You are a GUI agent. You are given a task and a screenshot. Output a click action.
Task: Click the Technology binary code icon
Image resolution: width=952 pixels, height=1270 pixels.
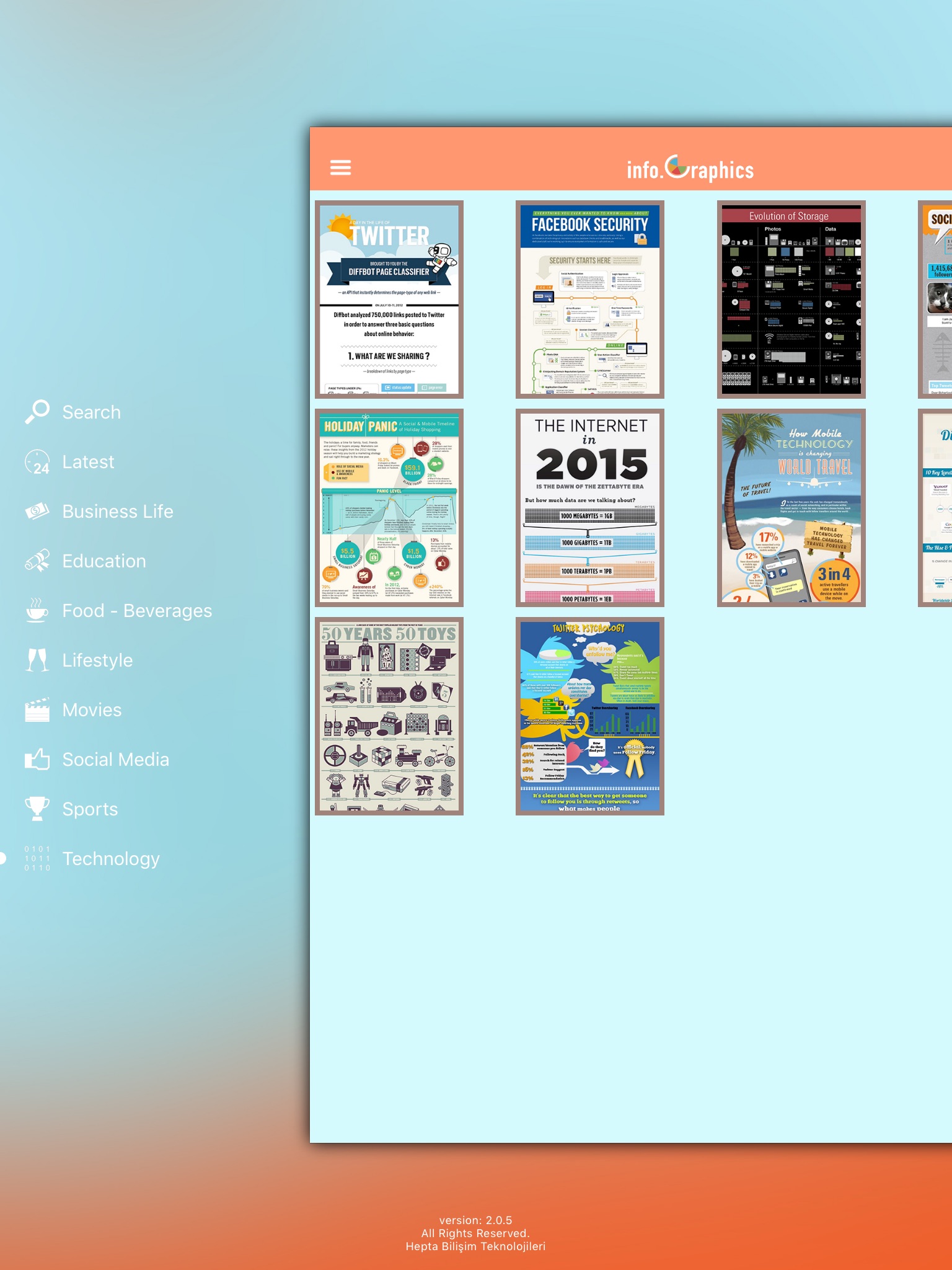click(x=37, y=858)
